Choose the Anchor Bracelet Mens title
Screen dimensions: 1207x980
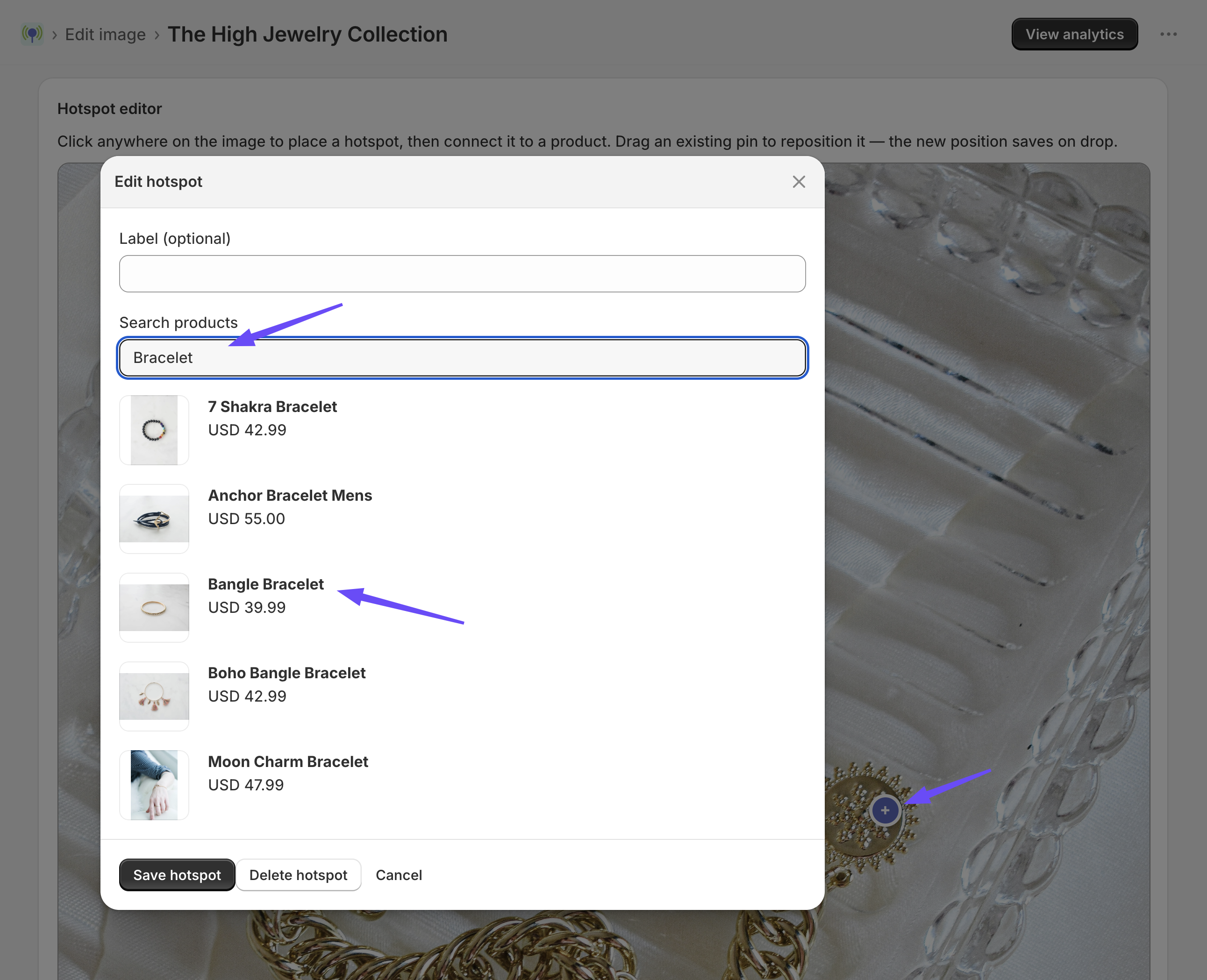pos(290,495)
